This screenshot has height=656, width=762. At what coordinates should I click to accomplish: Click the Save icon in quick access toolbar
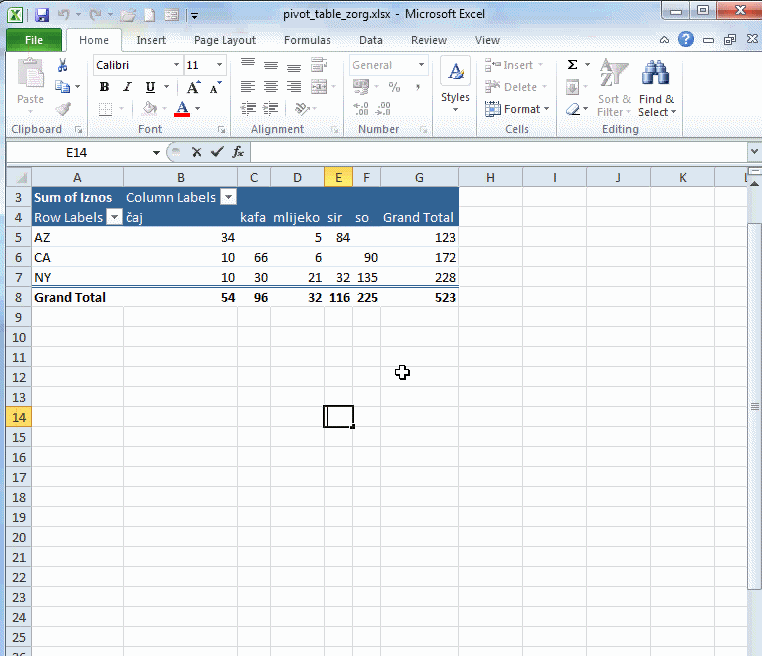point(42,15)
